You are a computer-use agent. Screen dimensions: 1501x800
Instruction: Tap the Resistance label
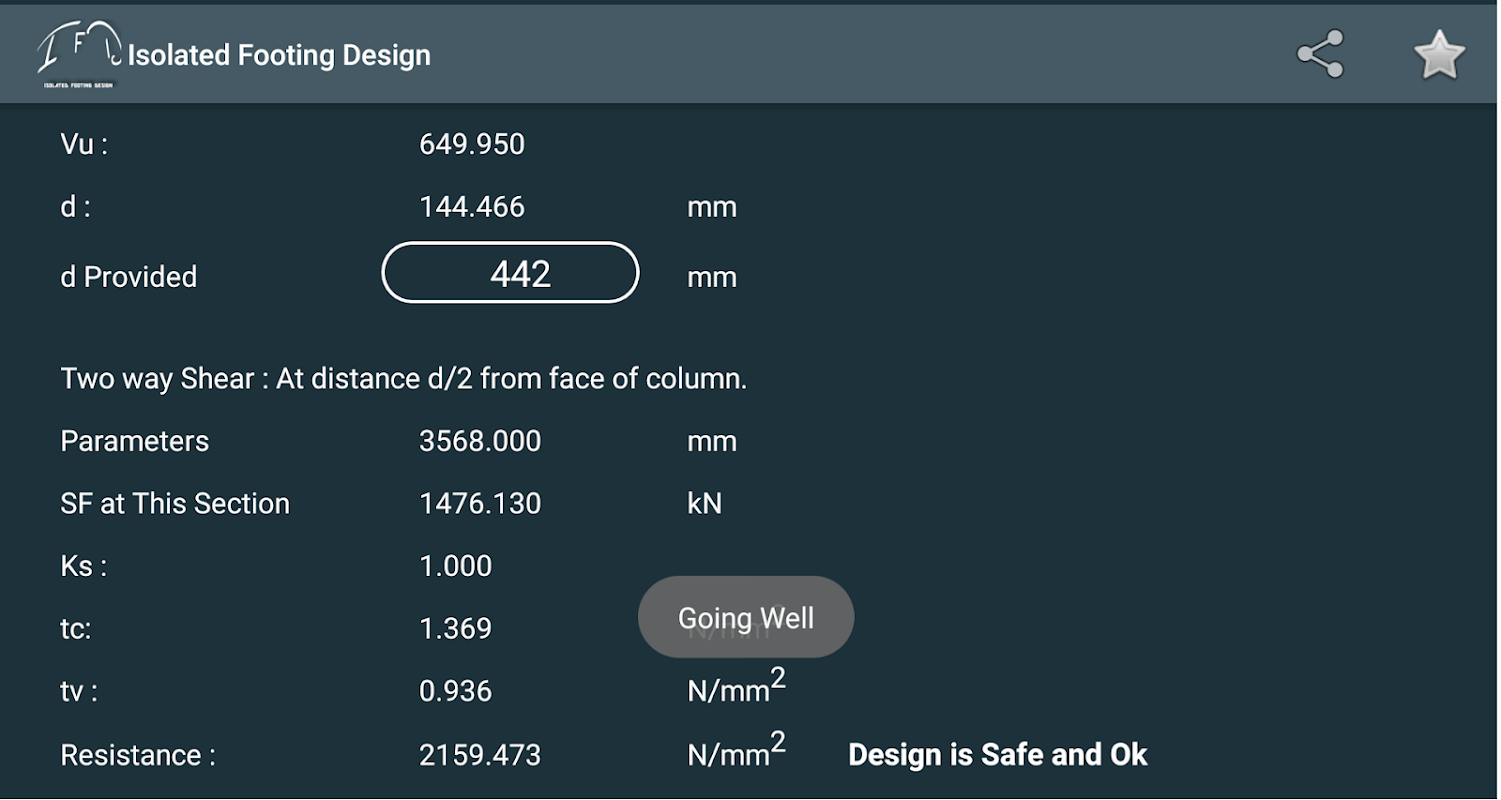(x=138, y=755)
